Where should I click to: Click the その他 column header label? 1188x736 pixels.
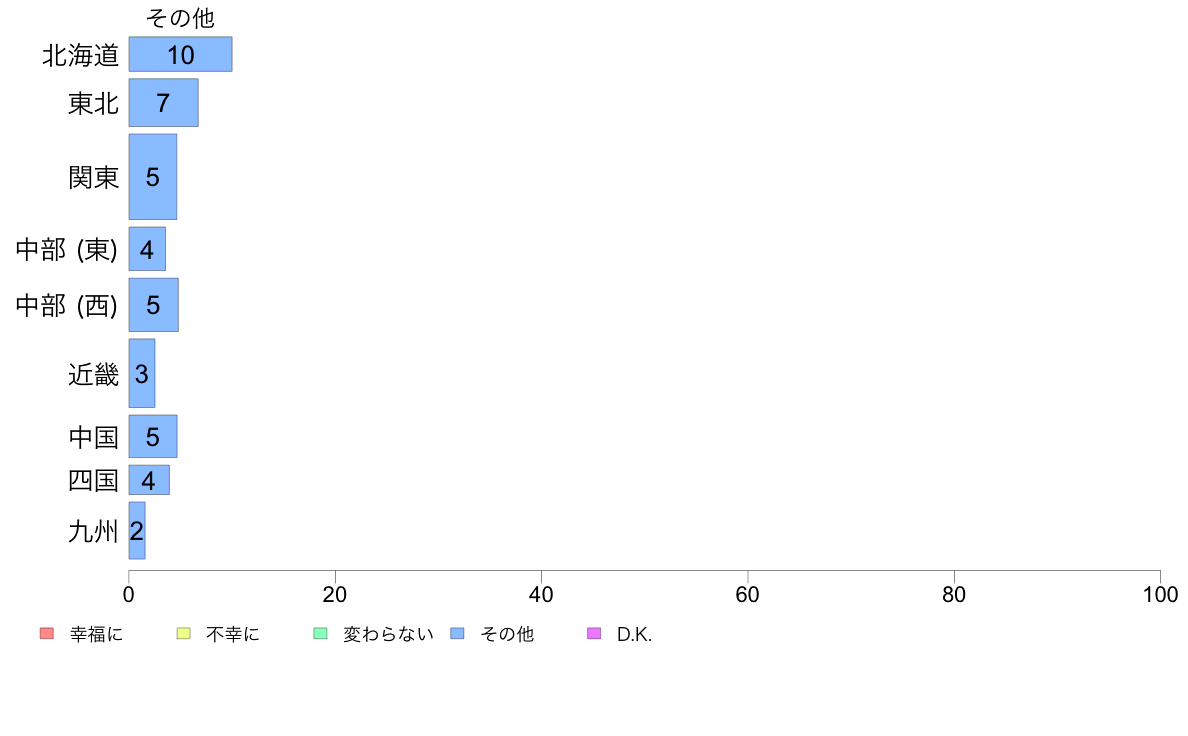[x=180, y=17]
